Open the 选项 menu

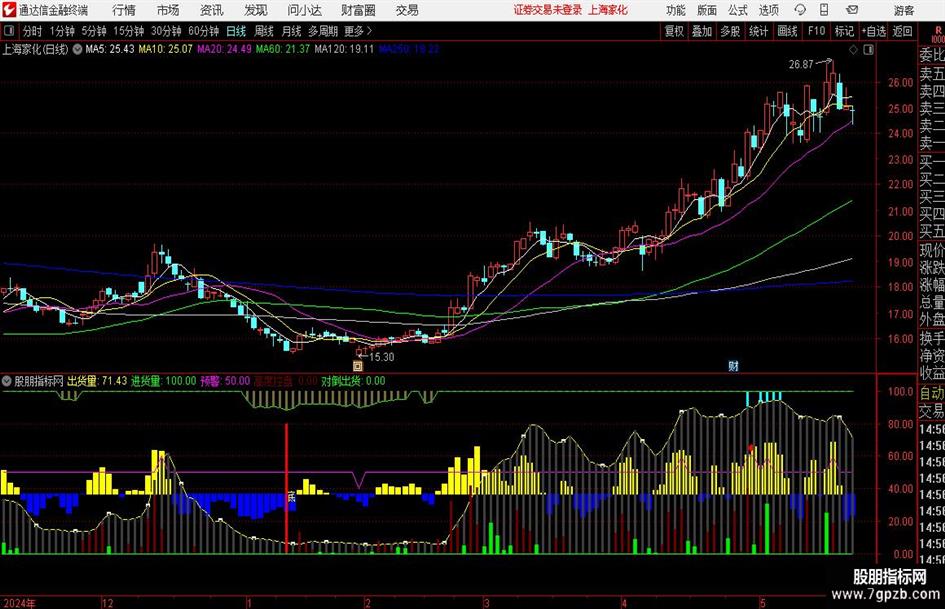pos(768,10)
